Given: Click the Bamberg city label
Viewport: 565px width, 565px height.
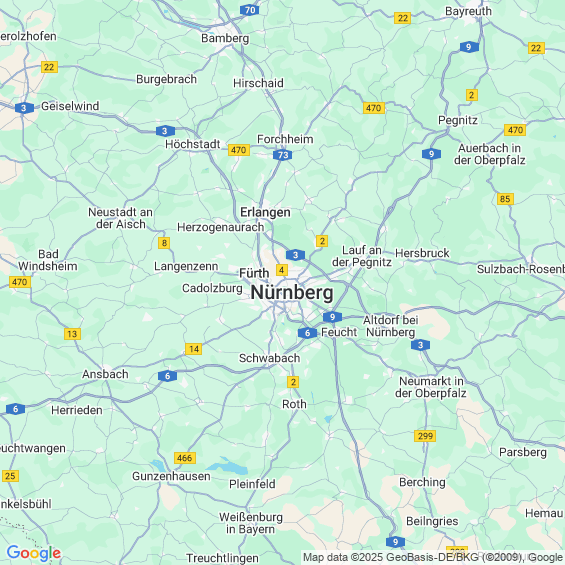Looking at the screenshot, I should 225,38.
